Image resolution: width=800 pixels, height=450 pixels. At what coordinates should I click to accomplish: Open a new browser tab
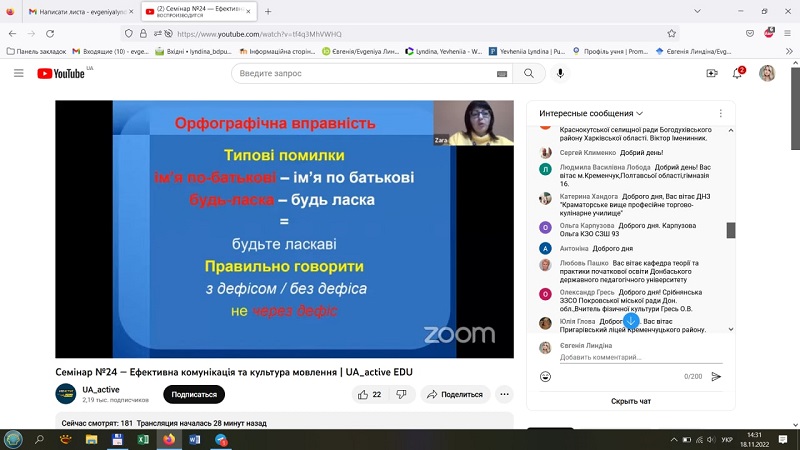coord(267,11)
